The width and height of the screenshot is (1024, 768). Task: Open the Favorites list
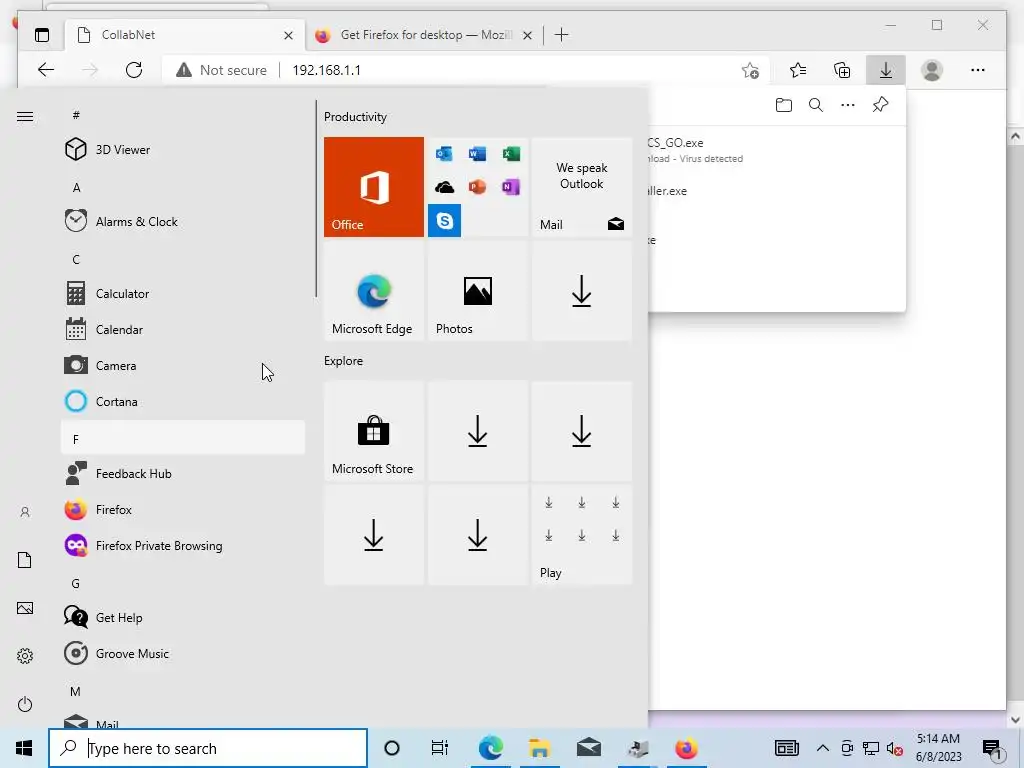[x=797, y=70]
